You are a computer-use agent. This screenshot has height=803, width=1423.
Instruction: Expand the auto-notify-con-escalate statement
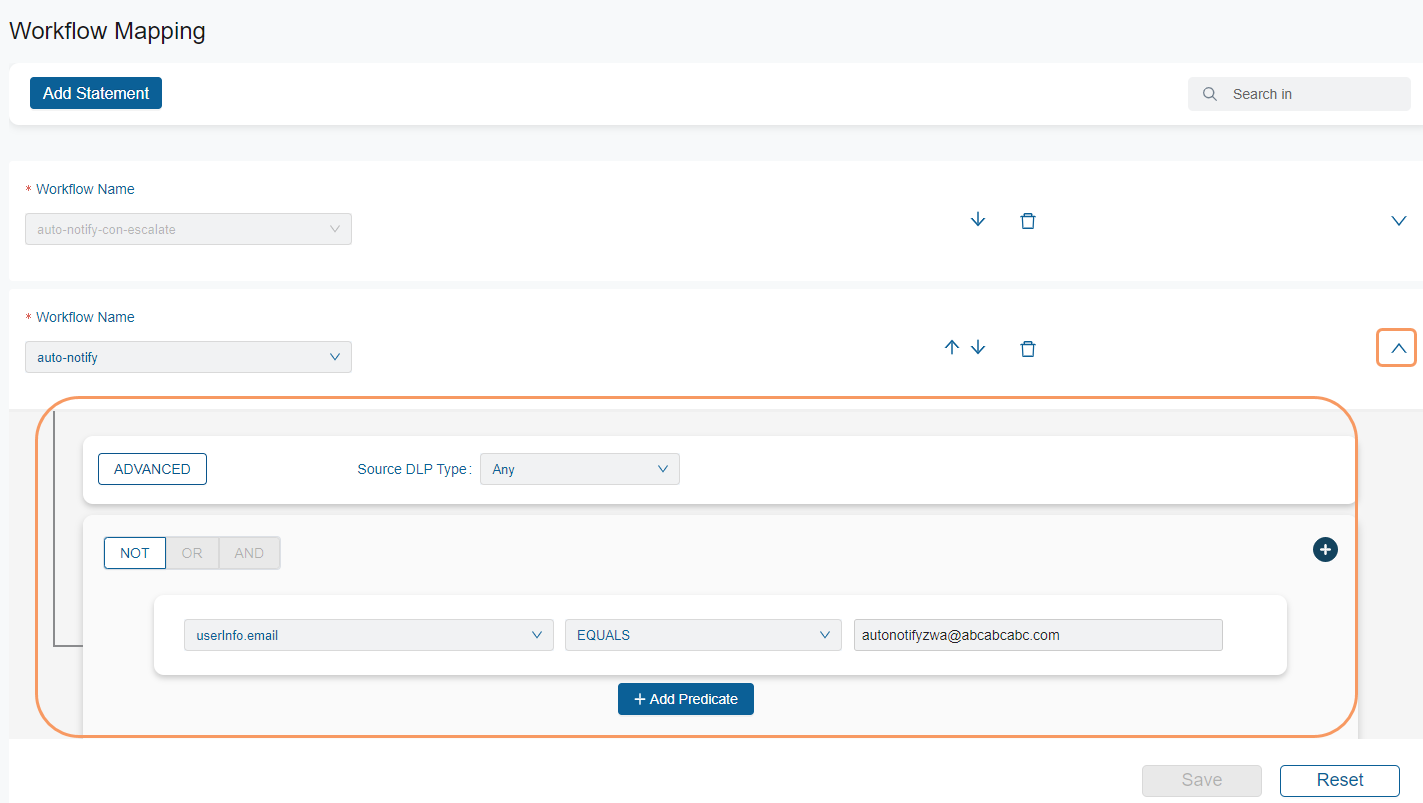(x=1399, y=221)
